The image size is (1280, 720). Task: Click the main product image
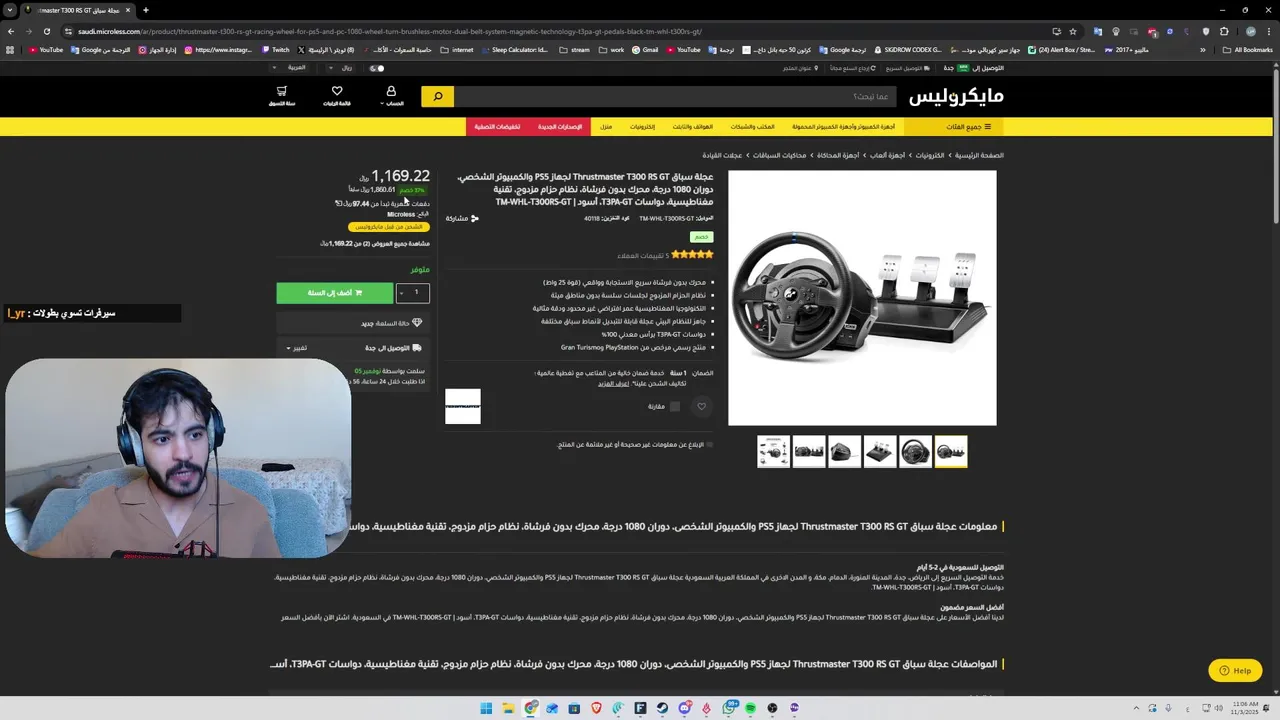coord(862,298)
